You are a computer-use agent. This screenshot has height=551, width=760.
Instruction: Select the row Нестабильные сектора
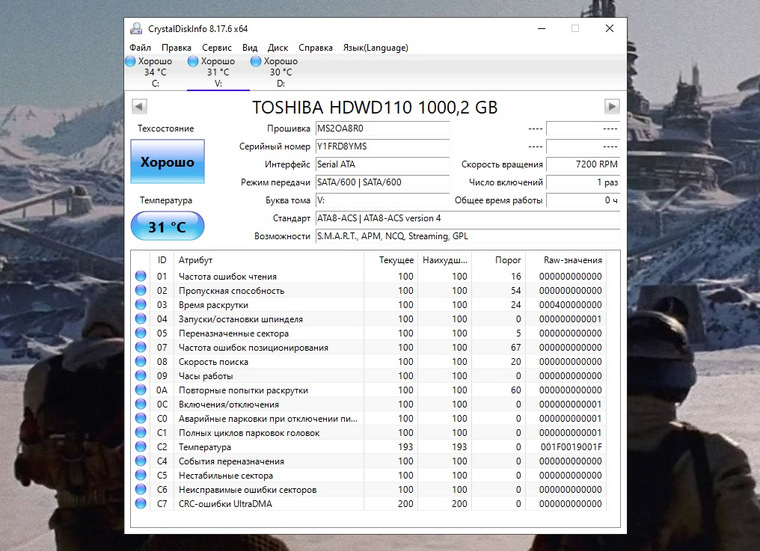(x=369, y=475)
